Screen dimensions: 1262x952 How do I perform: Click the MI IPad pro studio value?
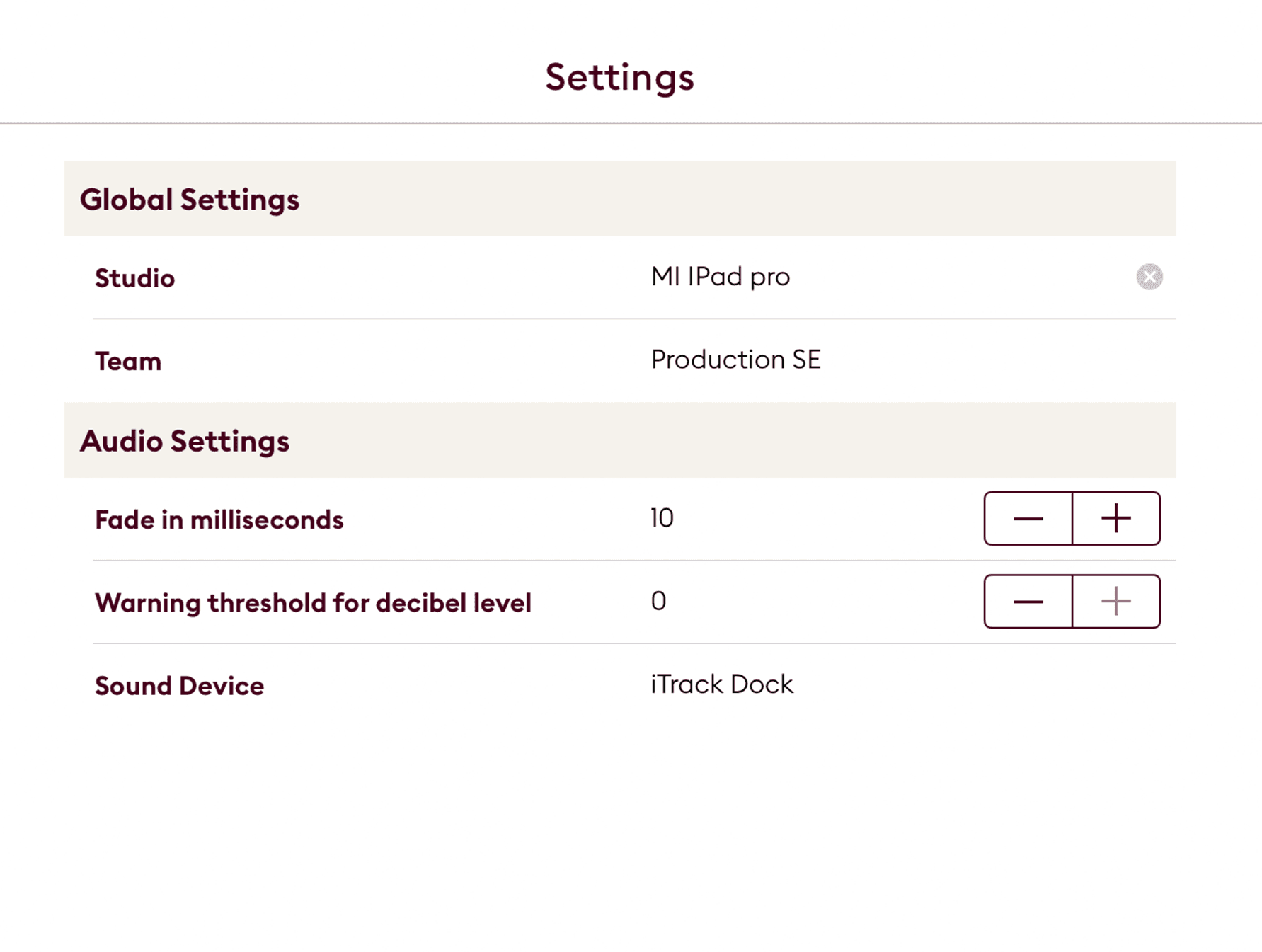tap(720, 277)
